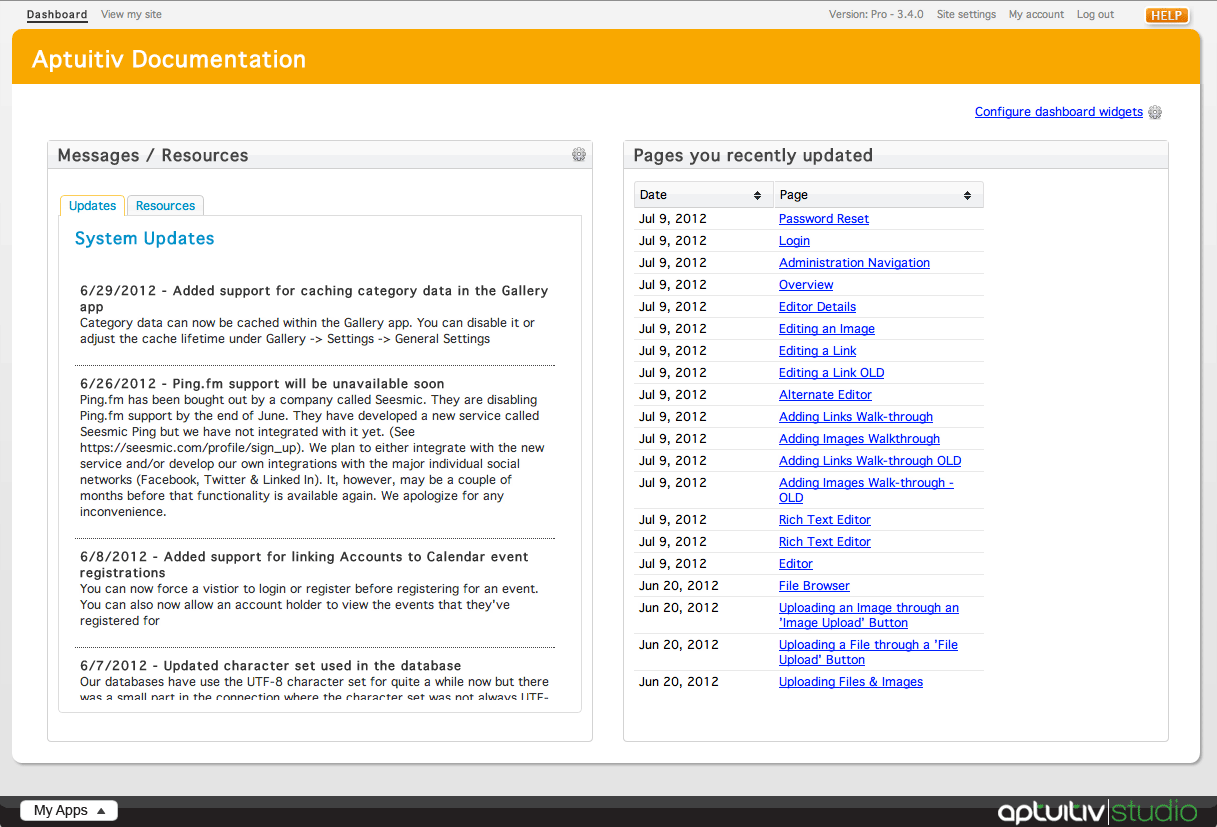Open the Editing an Image page
Viewport: 1217px width, 827px height.
point(827,329)
